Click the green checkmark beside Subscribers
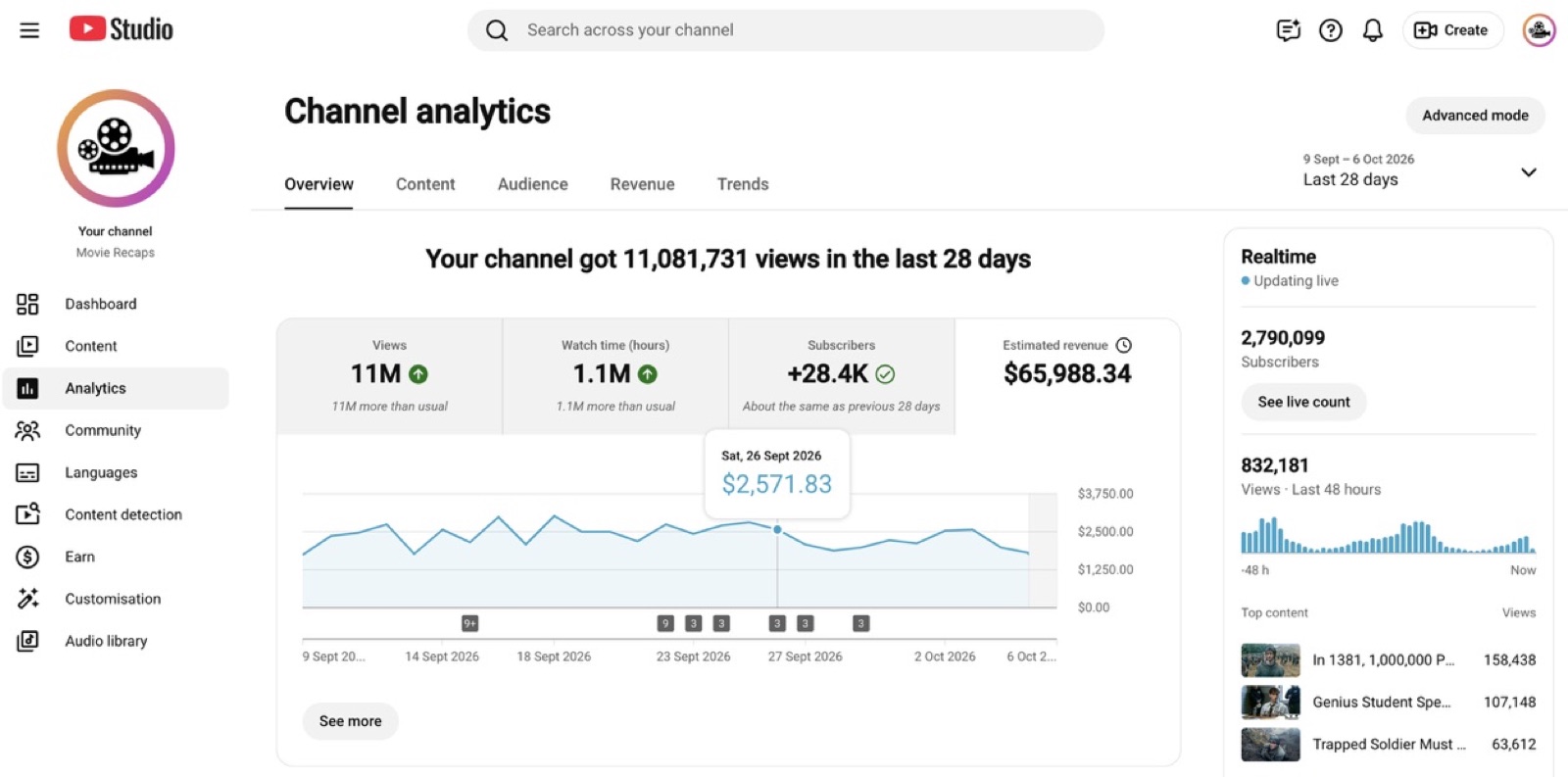Viewport: 1568px width, 777px height. pos(885,374)
